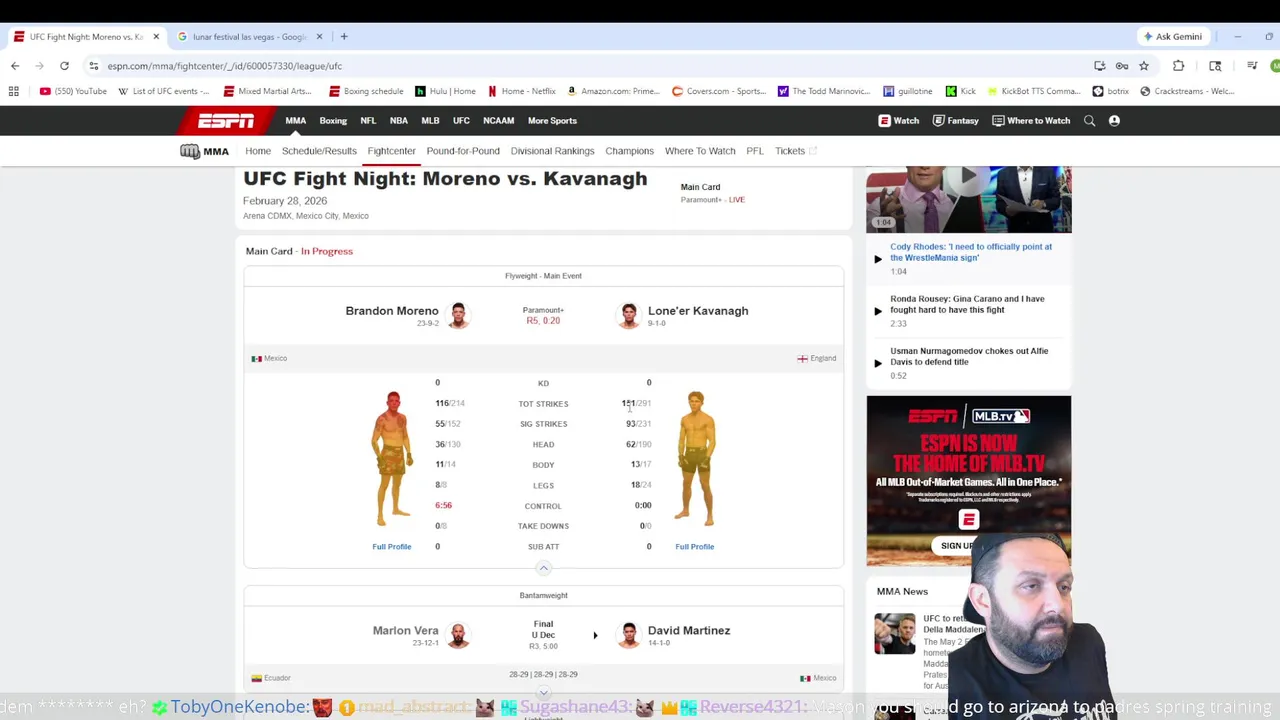Open the Covers.com Sports bookmark
This screenshot has width=1280, height=720.
pyautogui.click(x=718, y=91)
